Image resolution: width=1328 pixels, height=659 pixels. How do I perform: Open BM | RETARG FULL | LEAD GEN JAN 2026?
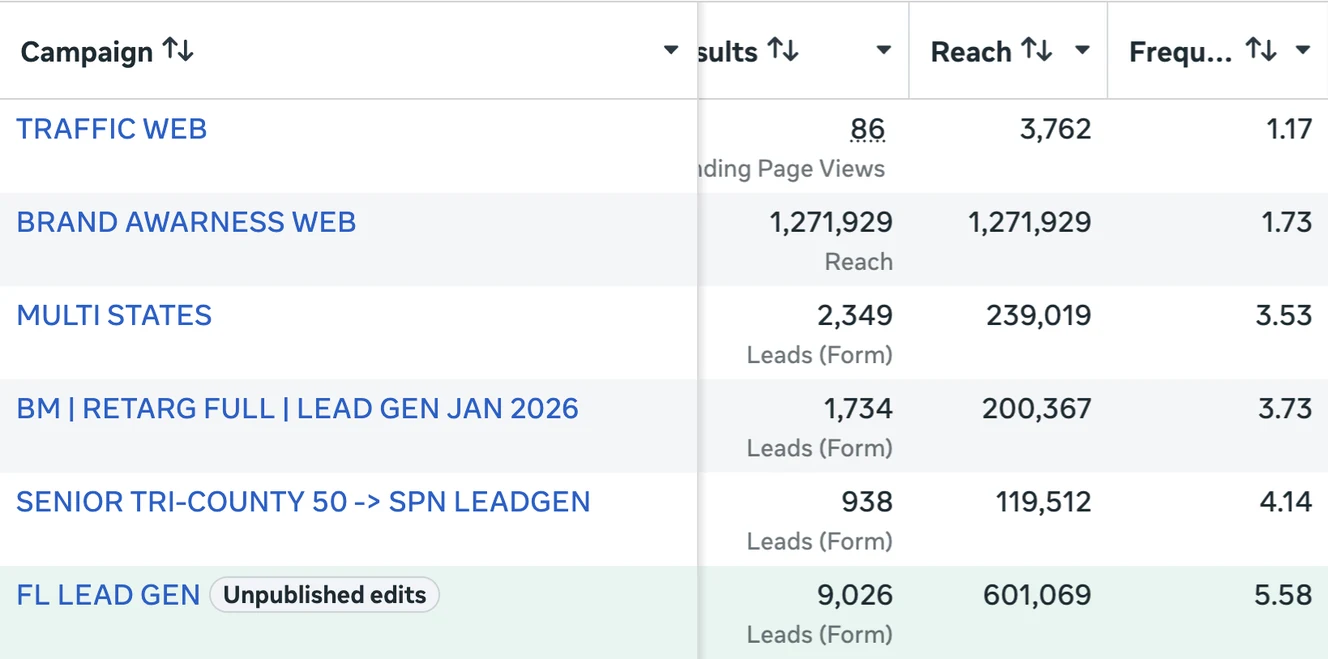click(298, 408)
